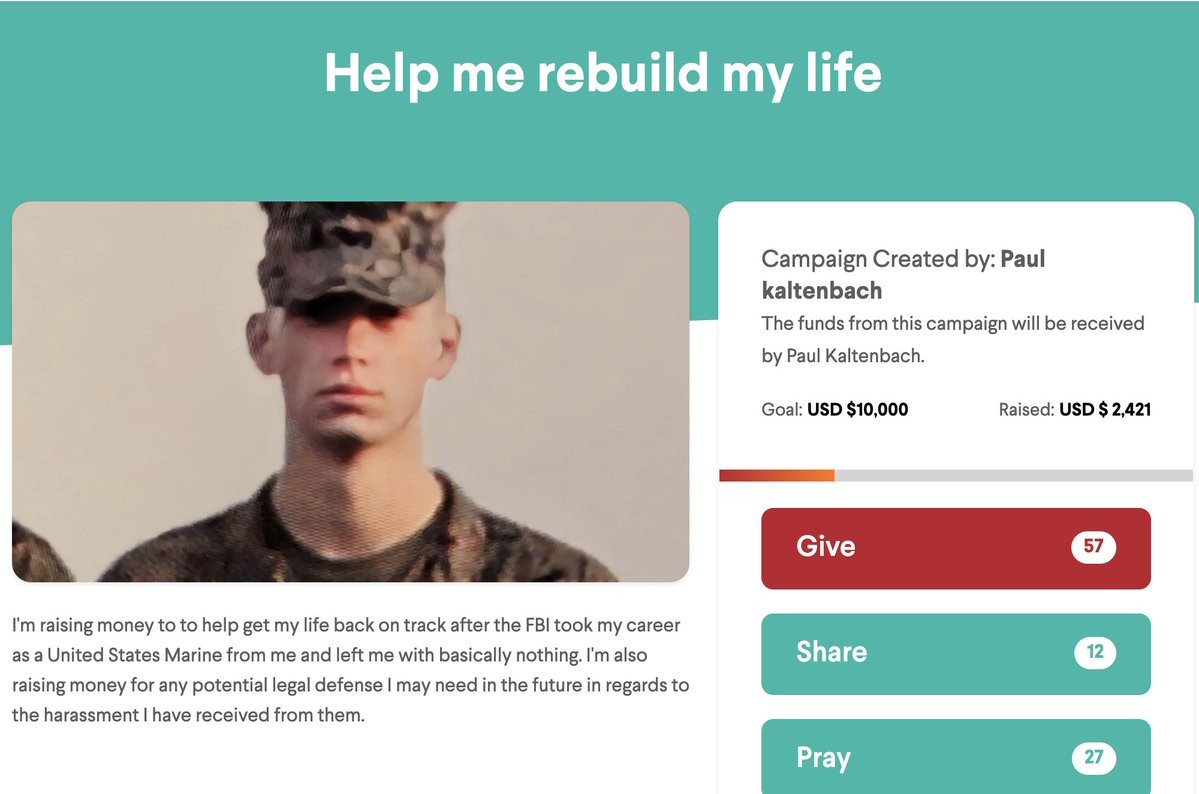This screenshot has width=1199, height=794.
Task: Click the funds recipient notice text
Action: pyautogui.click(x=953, y=340)
